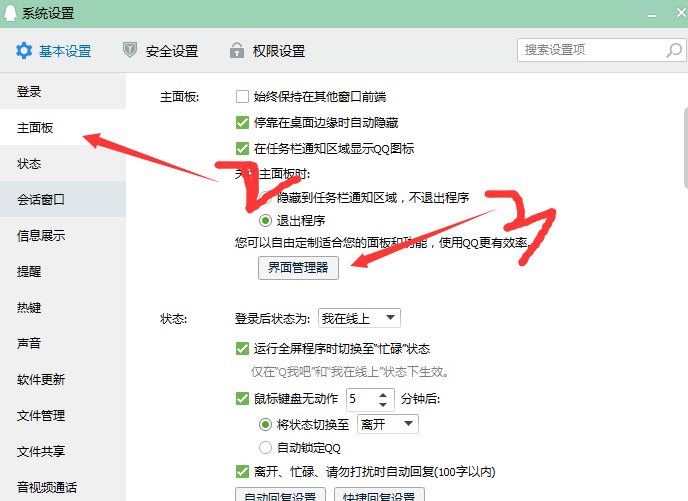This screenshot has width=688, height=501.
Task: Toggle 在任务栏通知区域显示QQ图标 checkbox
Action: coord(242,148)
